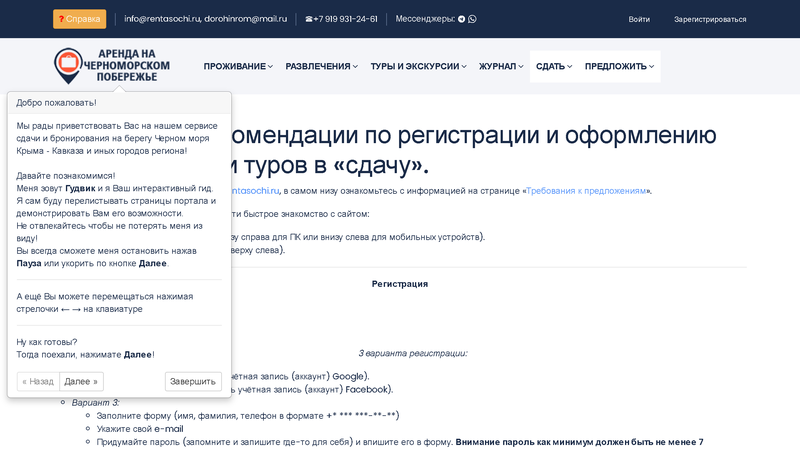Open the Требования к предложениям link

pyautogui.click(x=587, y=190)
